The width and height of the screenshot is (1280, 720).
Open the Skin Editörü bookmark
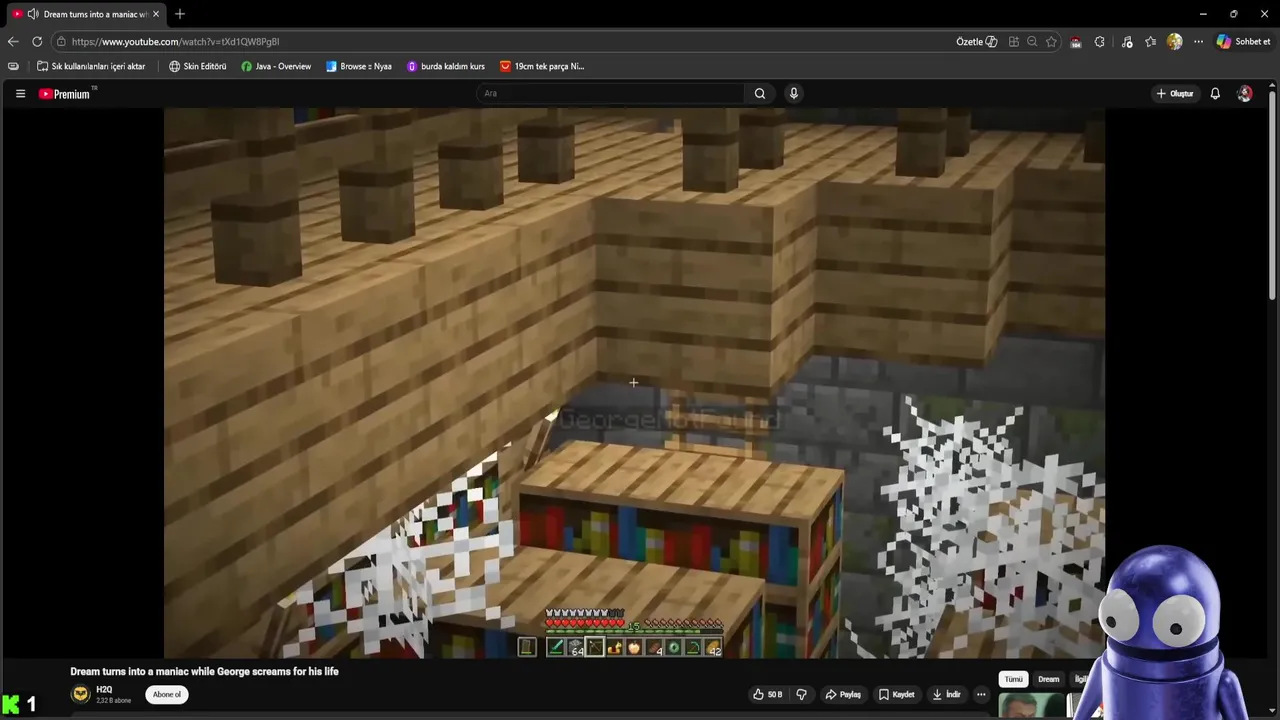tap(198, 66)
